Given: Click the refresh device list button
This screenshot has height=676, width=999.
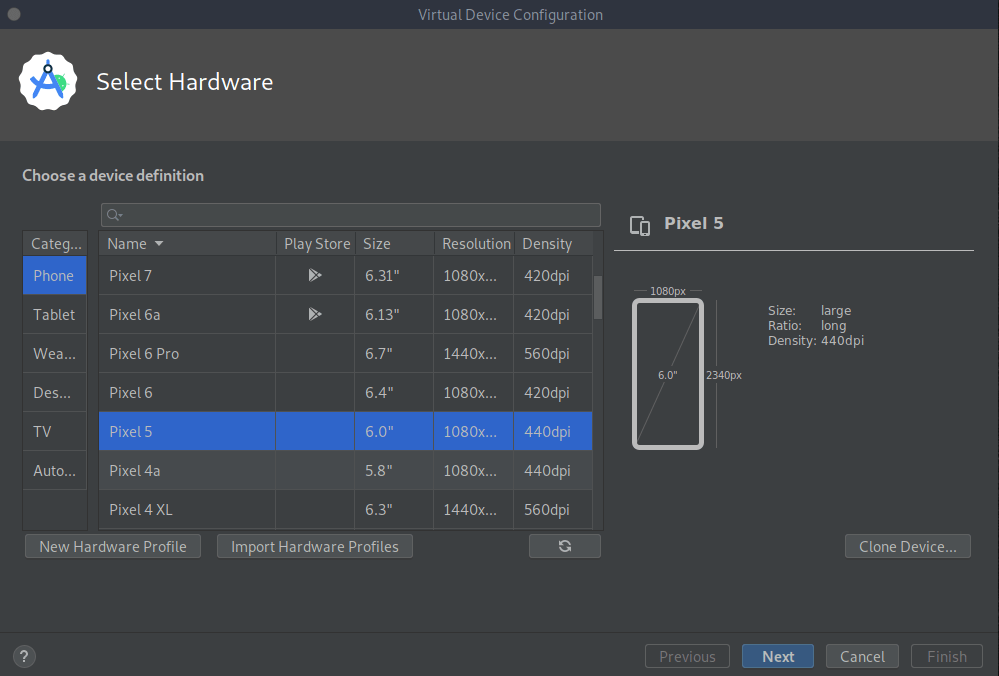Looking at the screenshot, I should (x=564, y=546).
